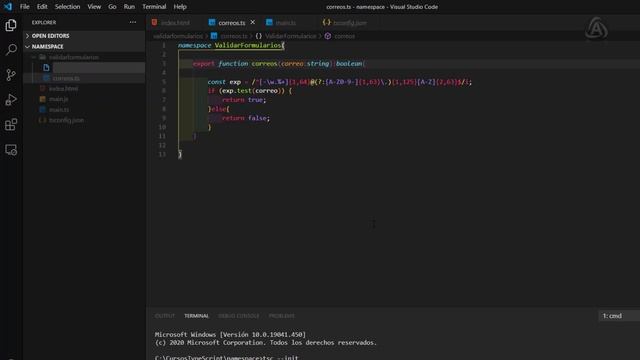
Task: Open the Help menu
Action: tap(180, 7)
